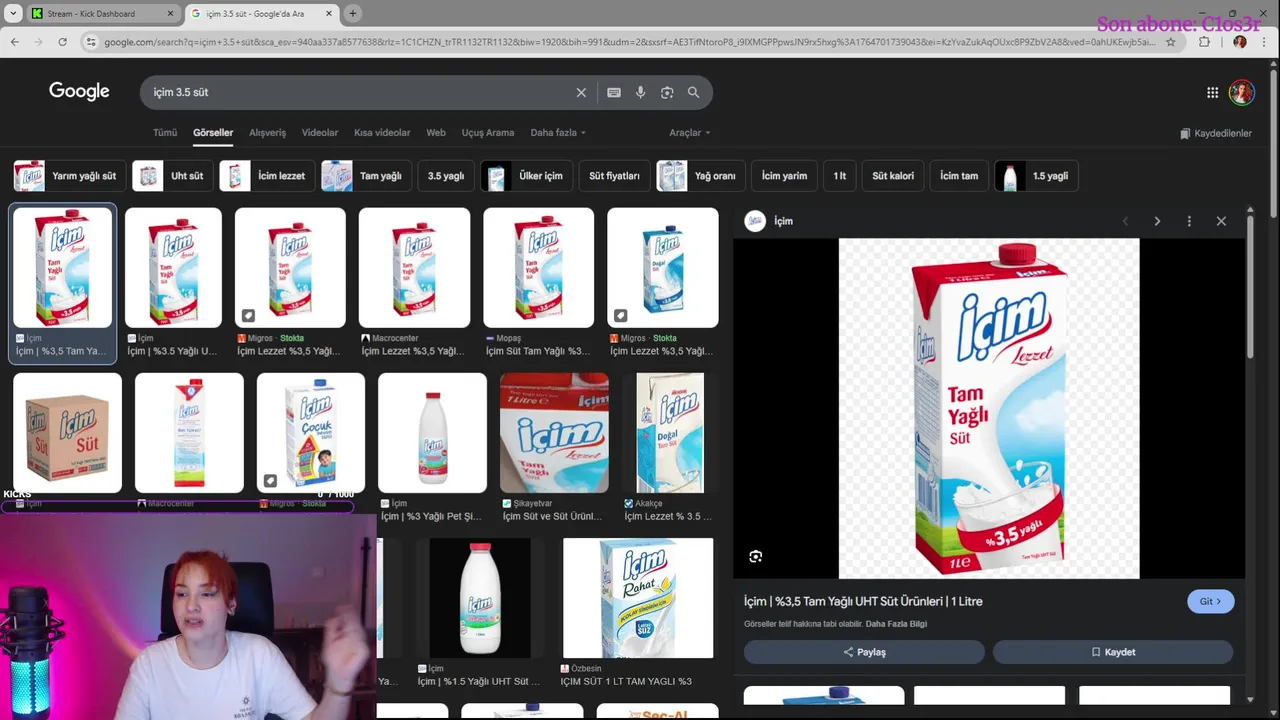Go back with the browser back arrow
The width and height of the screenshot is (1280, 720).
(14, 42)
